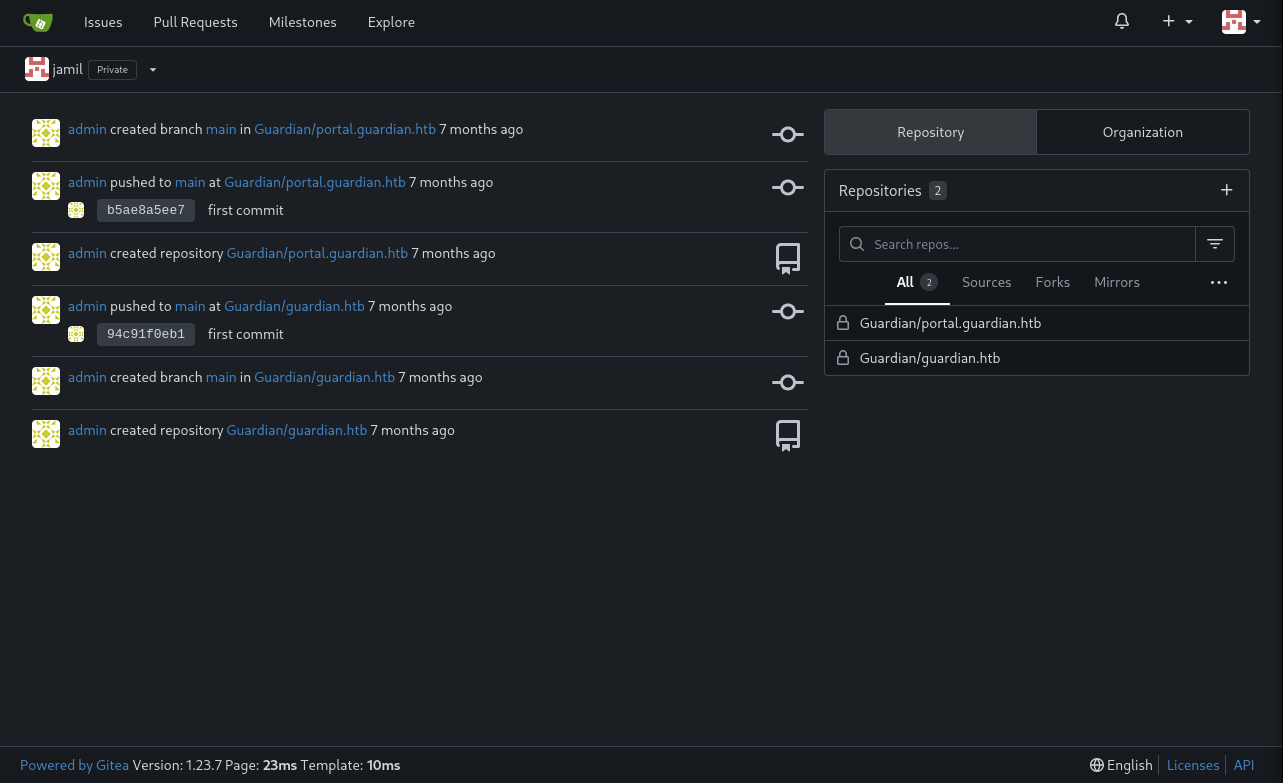Image resolution: width=1283 pixels, height=783 pixels.
Task: Click the three-dots menu beside Mirrors
Action: (1218, 283)
